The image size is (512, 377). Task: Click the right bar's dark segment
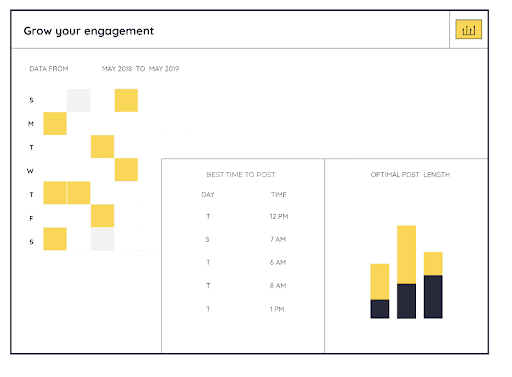tap(433, 297)
